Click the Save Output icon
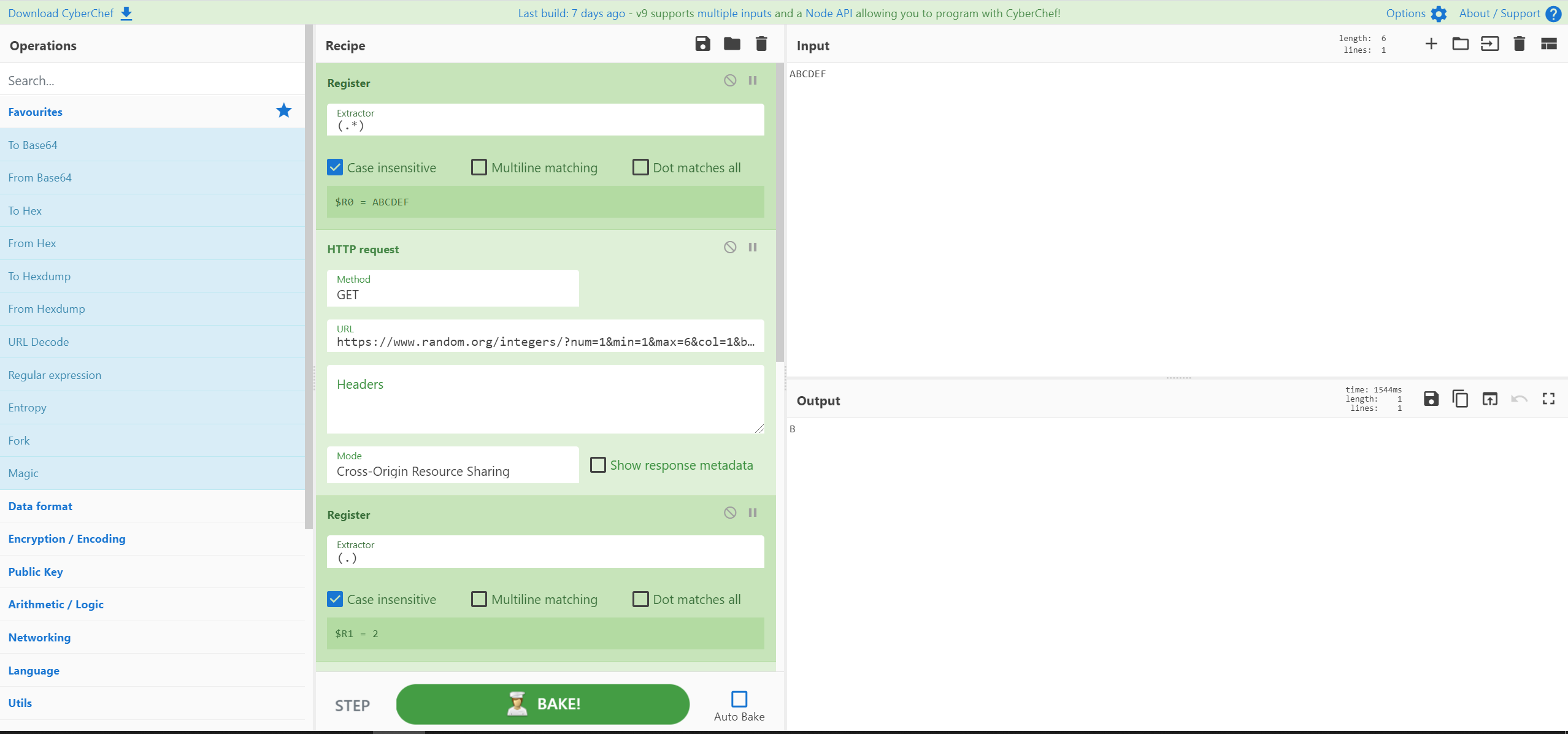1568x734 pixels. point(1431,399)
